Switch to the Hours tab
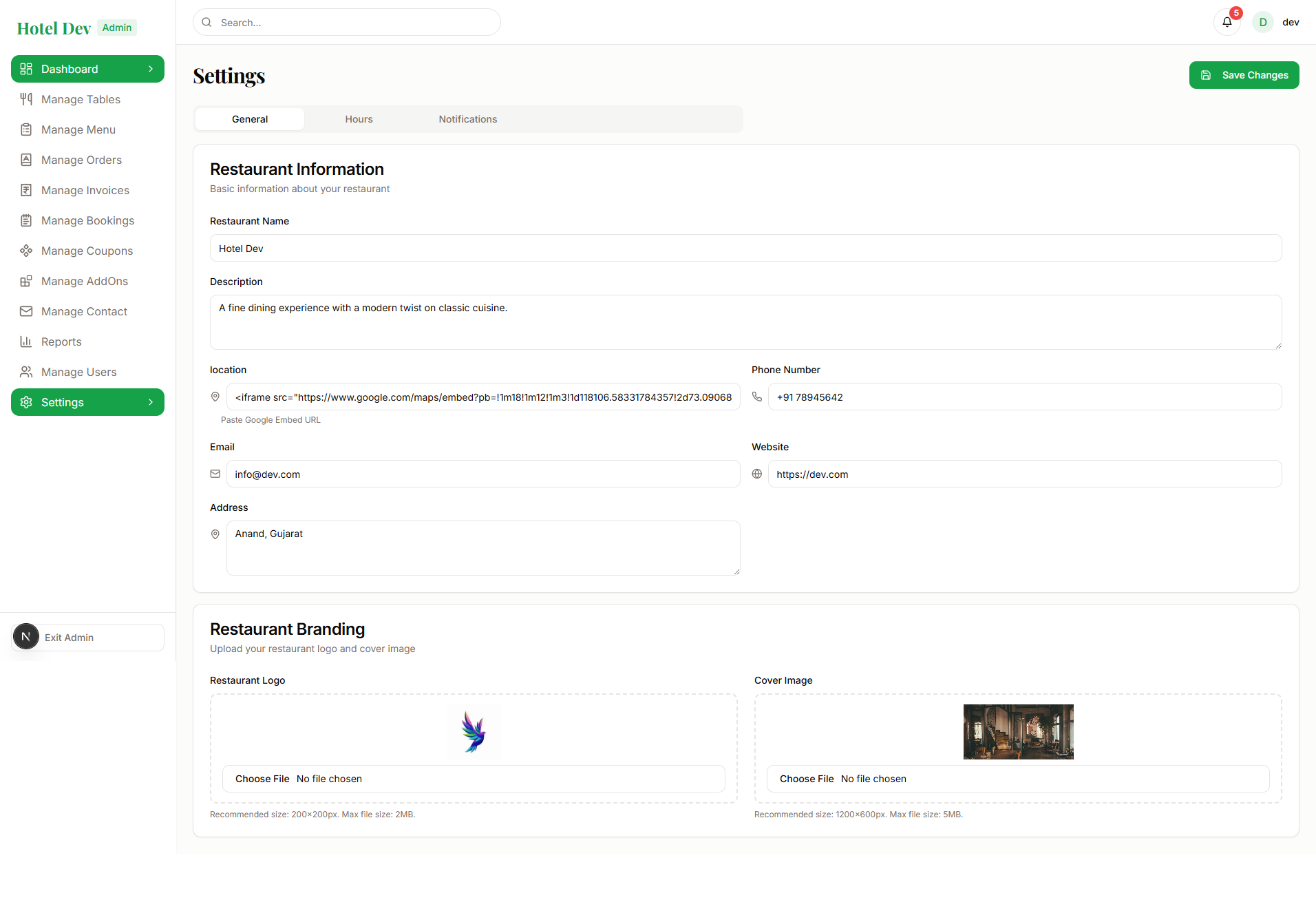 coord(359,119)
